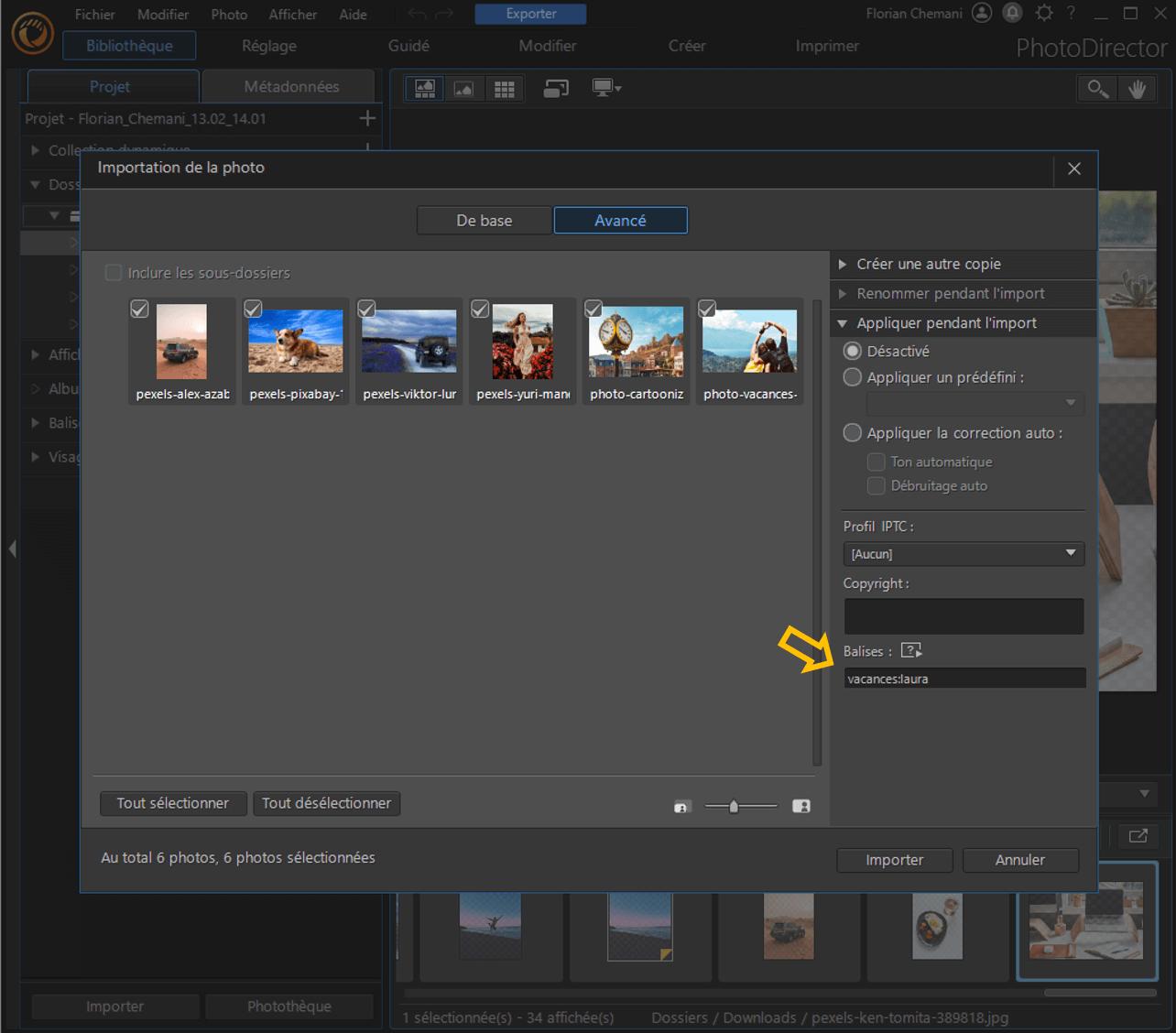Click the large thumbnail size icon
Screen dimensions: 1176x1033
(800, 807)
